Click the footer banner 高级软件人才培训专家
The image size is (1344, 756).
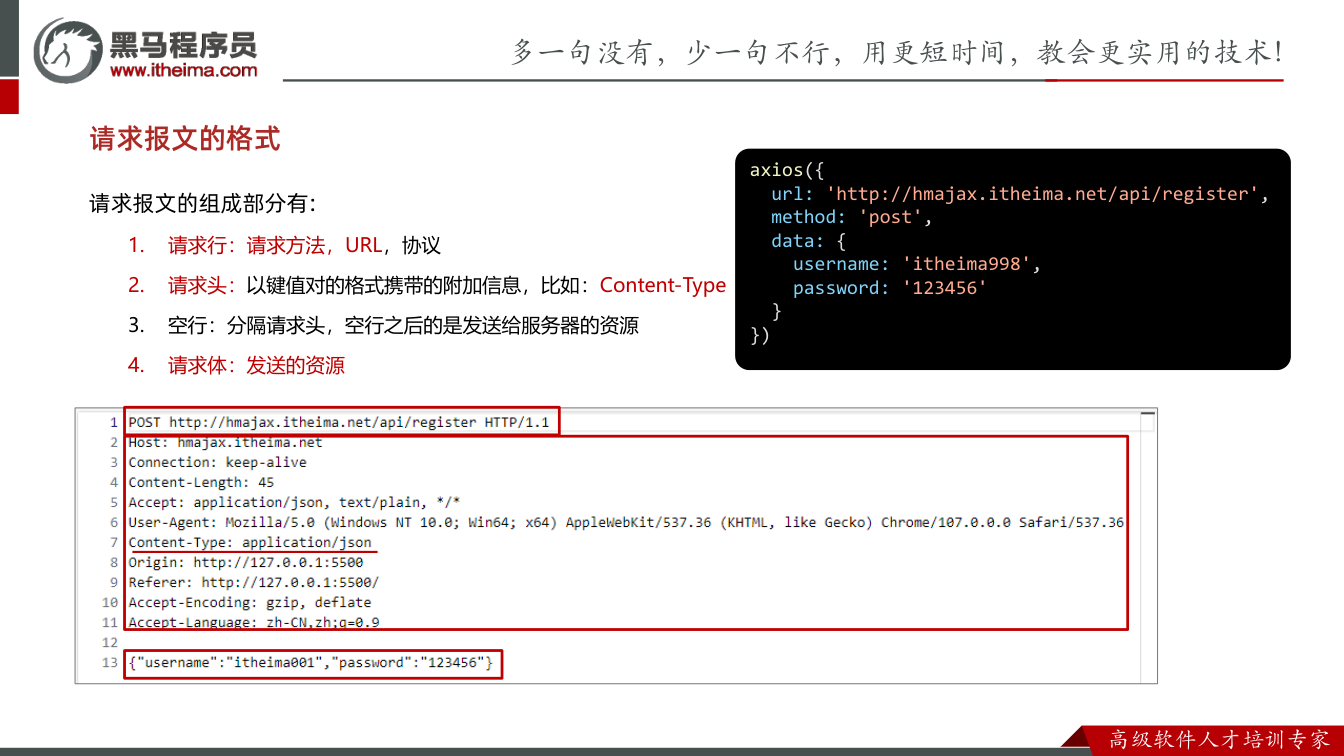pos(1220,740)
